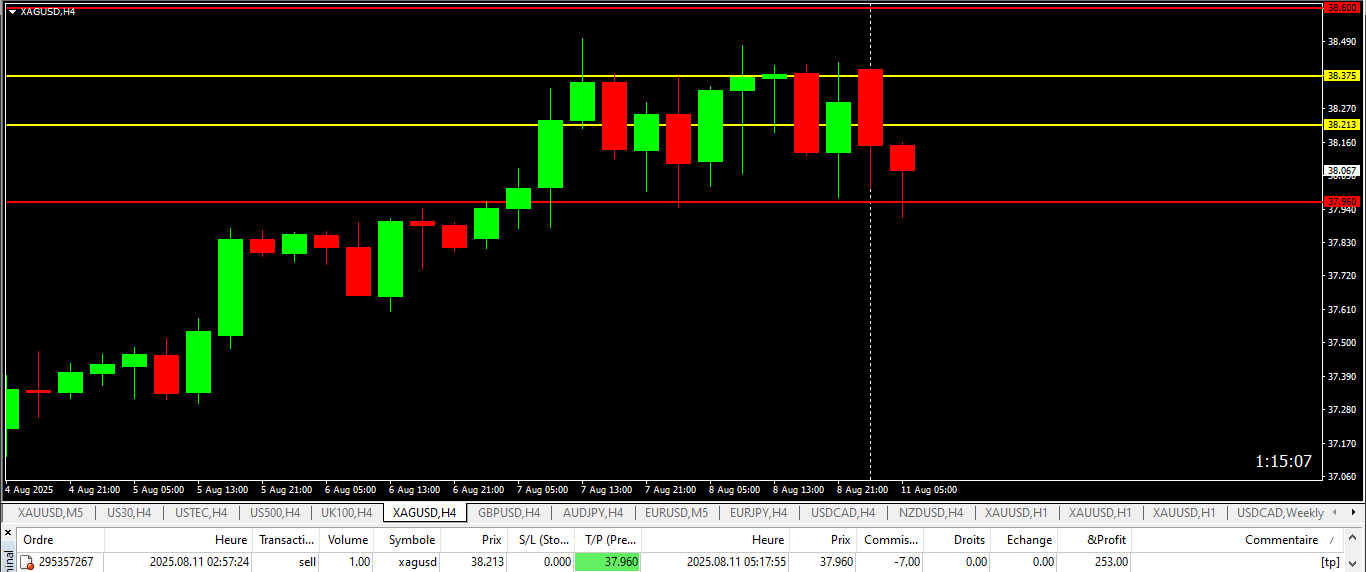Screen dimensions: 1366x572
Task: Click the Echange column header
Action: tap(1024, 540)
